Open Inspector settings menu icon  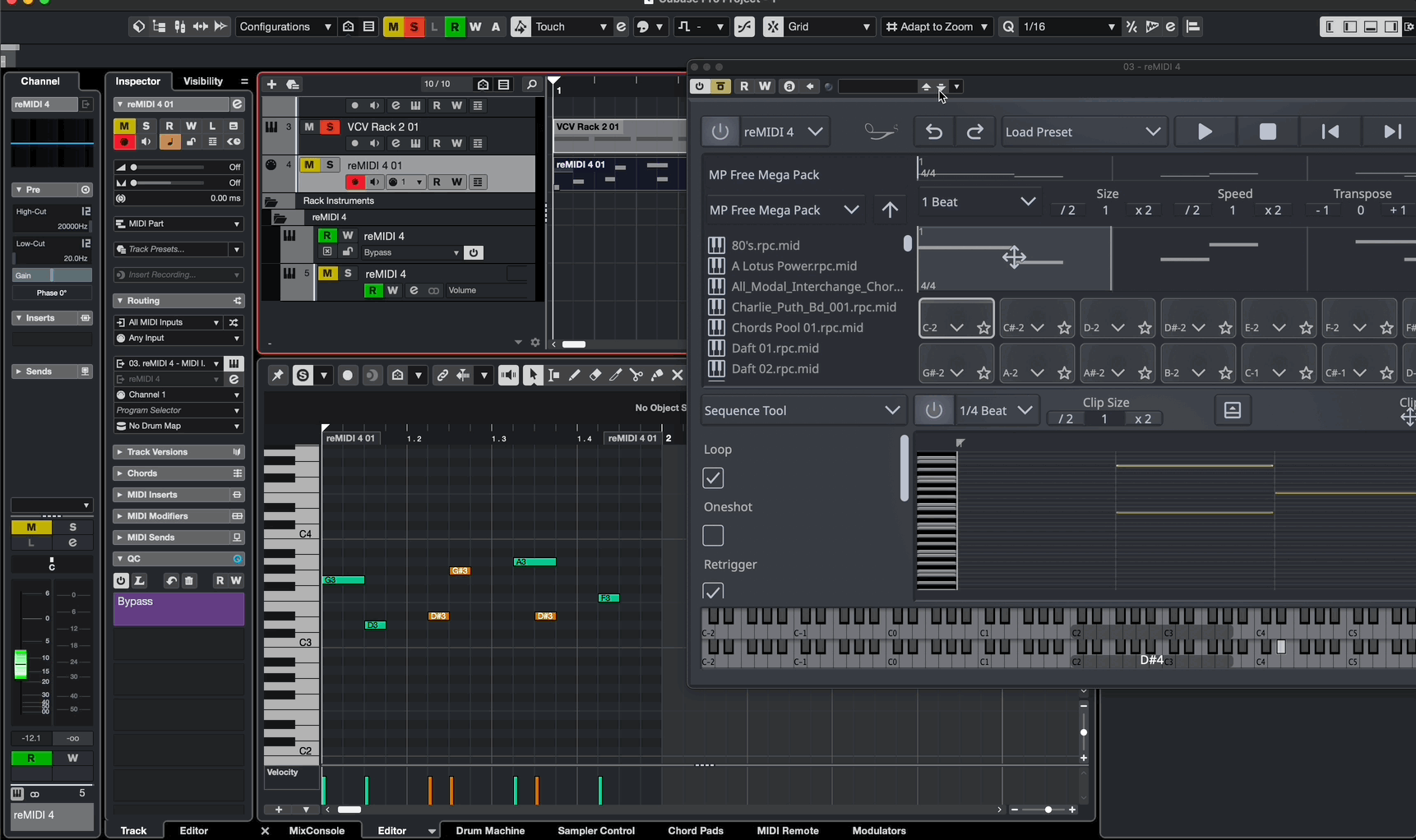[244, 81]
